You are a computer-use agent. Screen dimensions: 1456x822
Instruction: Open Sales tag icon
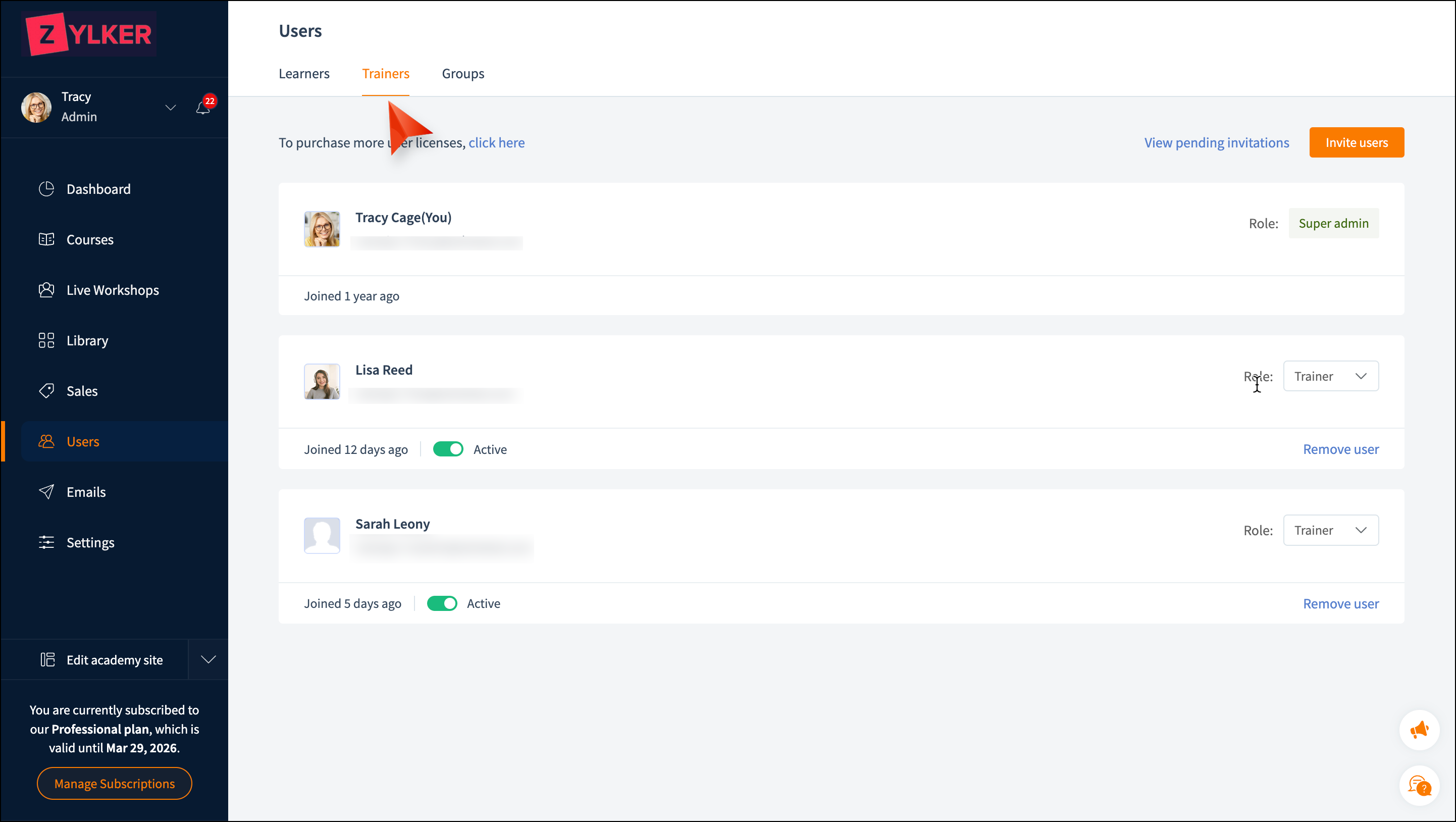click(46, 391)
